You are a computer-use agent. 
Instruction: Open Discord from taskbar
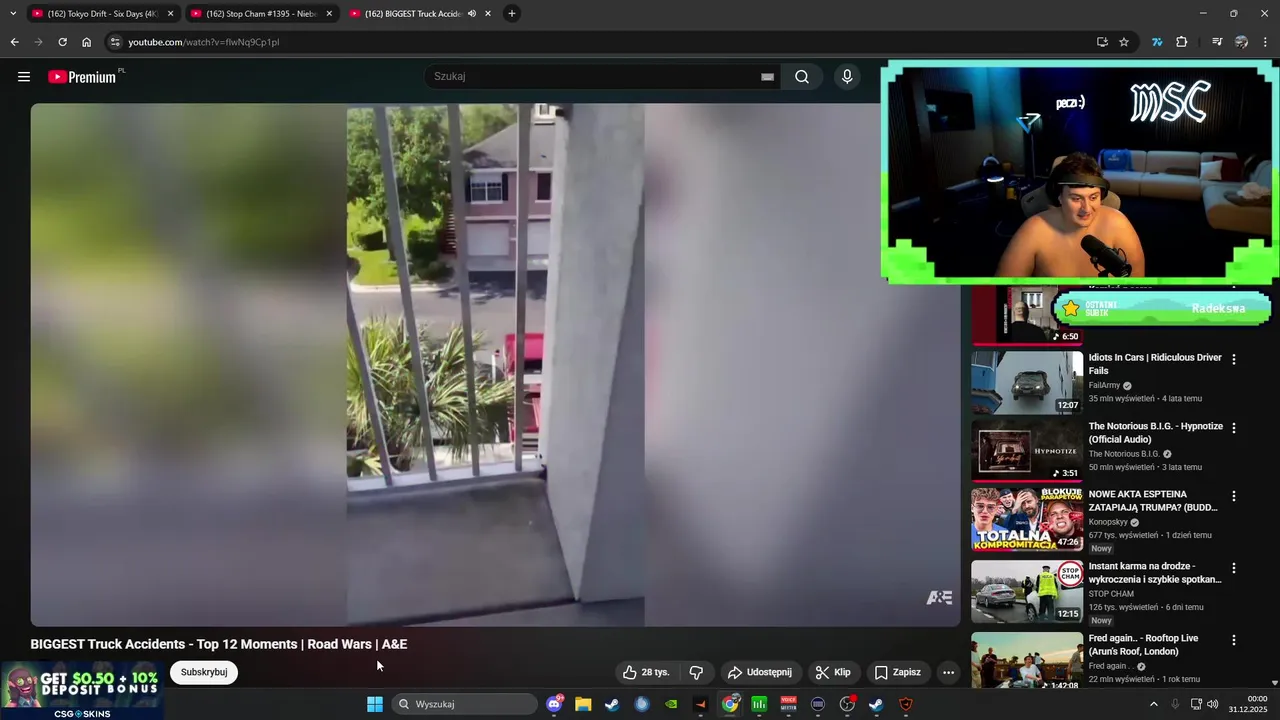[555, 704]
